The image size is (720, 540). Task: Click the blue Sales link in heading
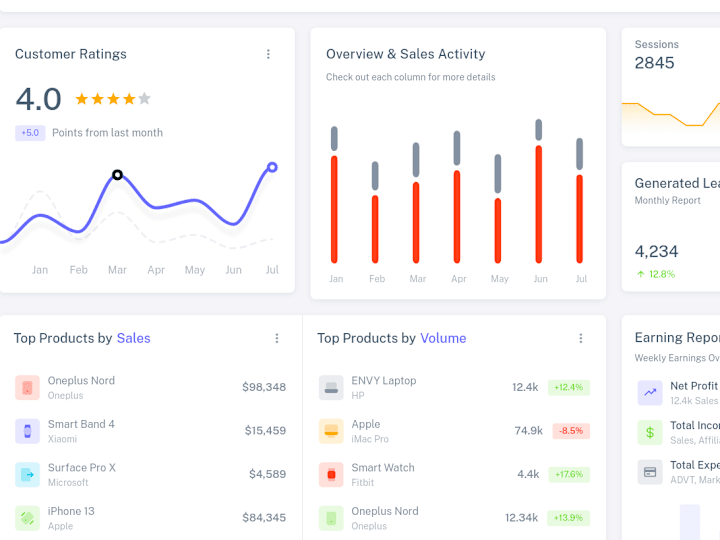pos(134,338)
